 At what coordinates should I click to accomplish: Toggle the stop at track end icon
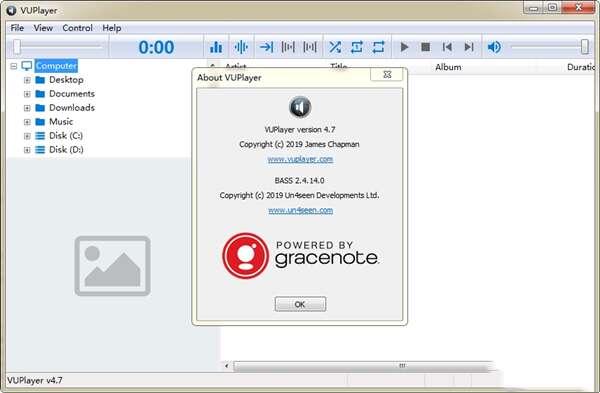[x=266, y=47]
